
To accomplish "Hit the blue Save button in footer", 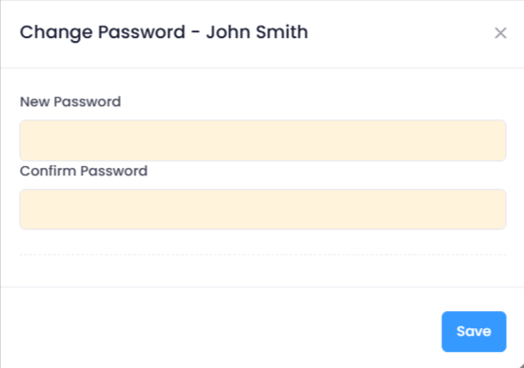I will pos(474,331).
